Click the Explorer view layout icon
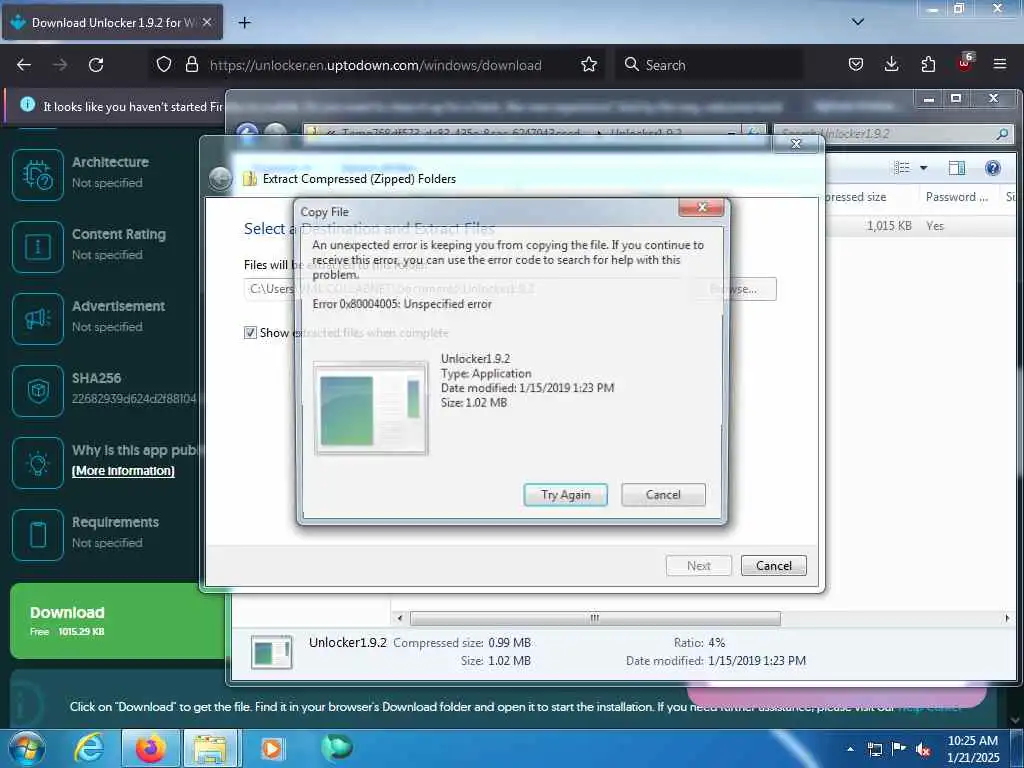Viewport: 1024px width, 768px height. pyautogui.click(x=902, y=168)
